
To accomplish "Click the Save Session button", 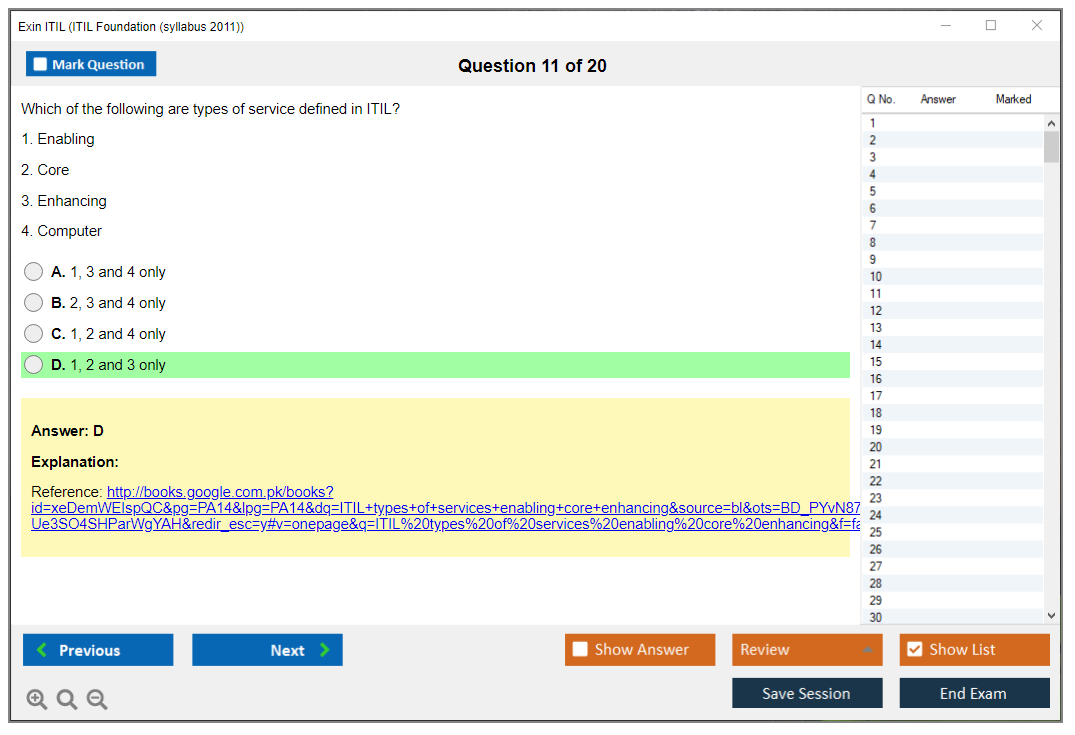I will click(807, 693).
